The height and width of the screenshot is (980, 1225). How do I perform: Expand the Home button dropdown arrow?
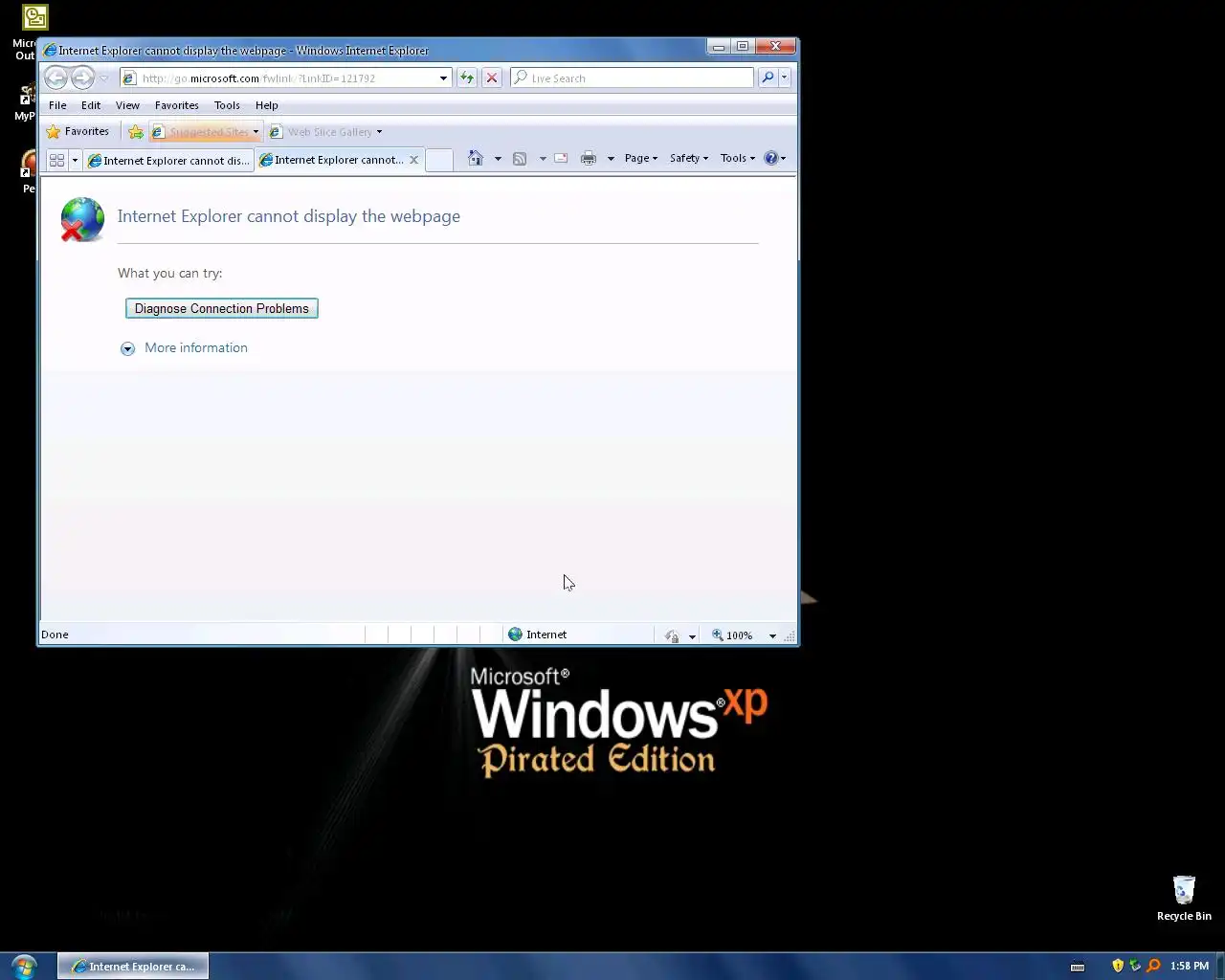tap(498, 159)
